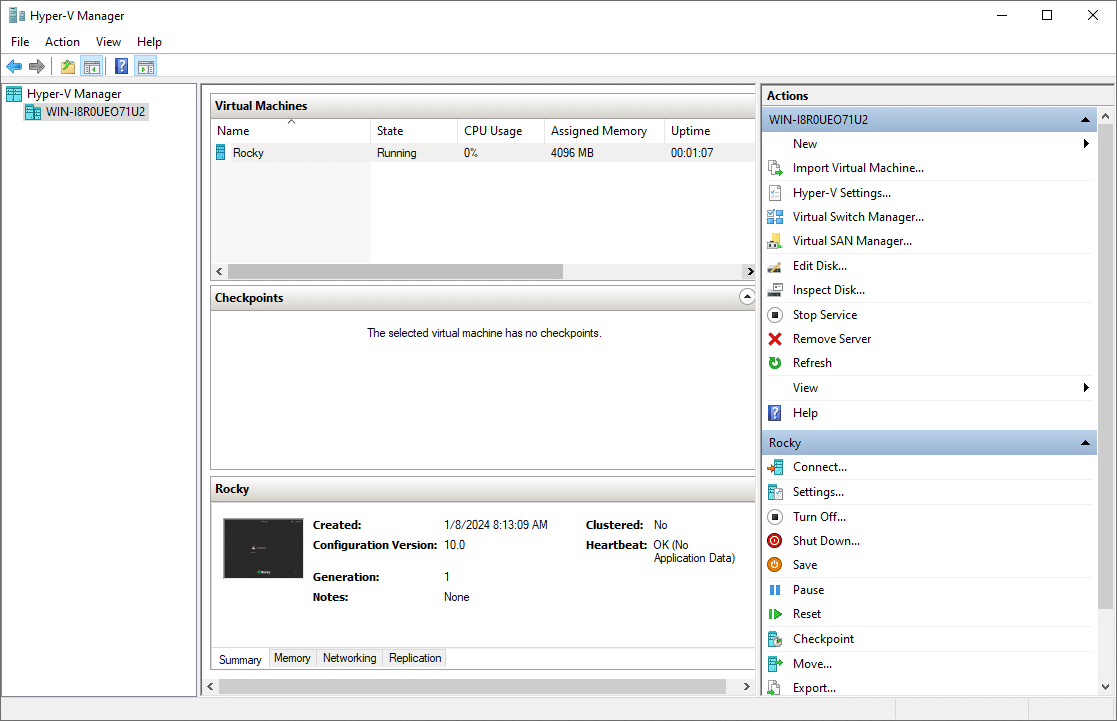This screenshot has width=1117, height=721.
Task: Click Actions pane scroll down arrow
Action: pyautogui.click(x=1105, y=688)
